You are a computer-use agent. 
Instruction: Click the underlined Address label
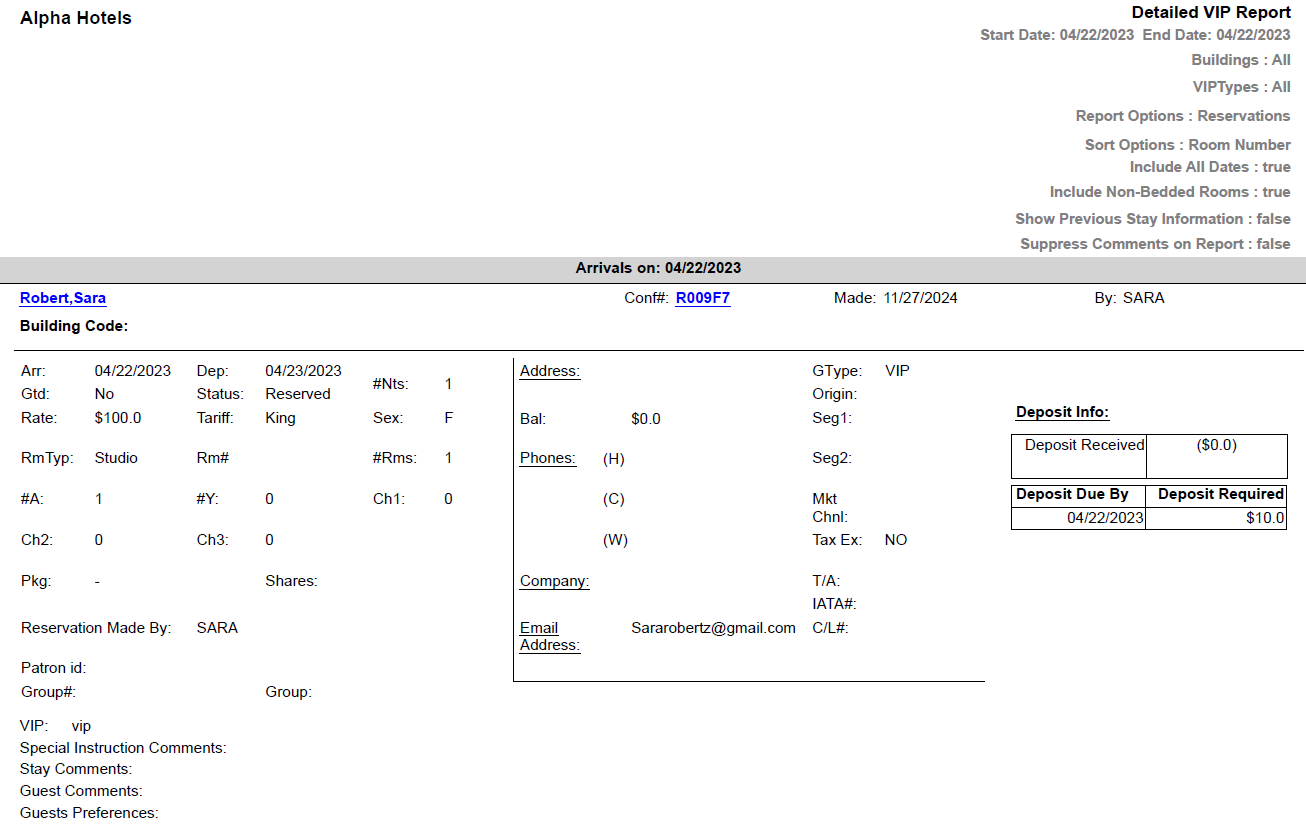click(x=549, y=371)
